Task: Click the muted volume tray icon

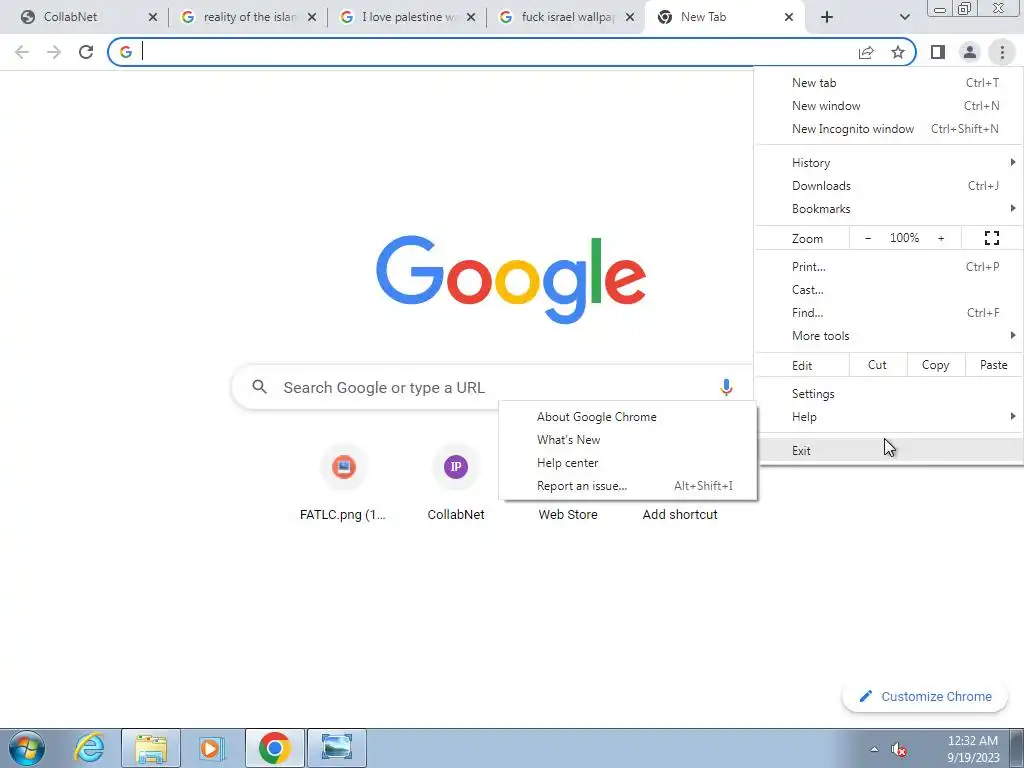Action: coord(899,749)
